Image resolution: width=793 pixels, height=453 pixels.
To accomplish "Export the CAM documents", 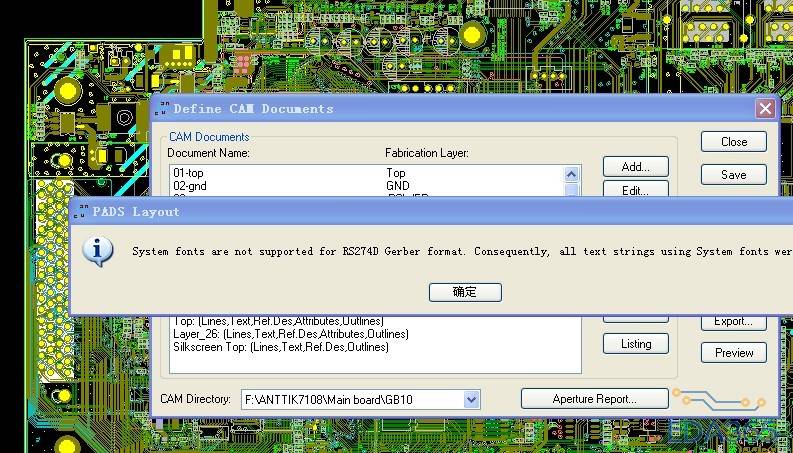I will tap(733, 323).
